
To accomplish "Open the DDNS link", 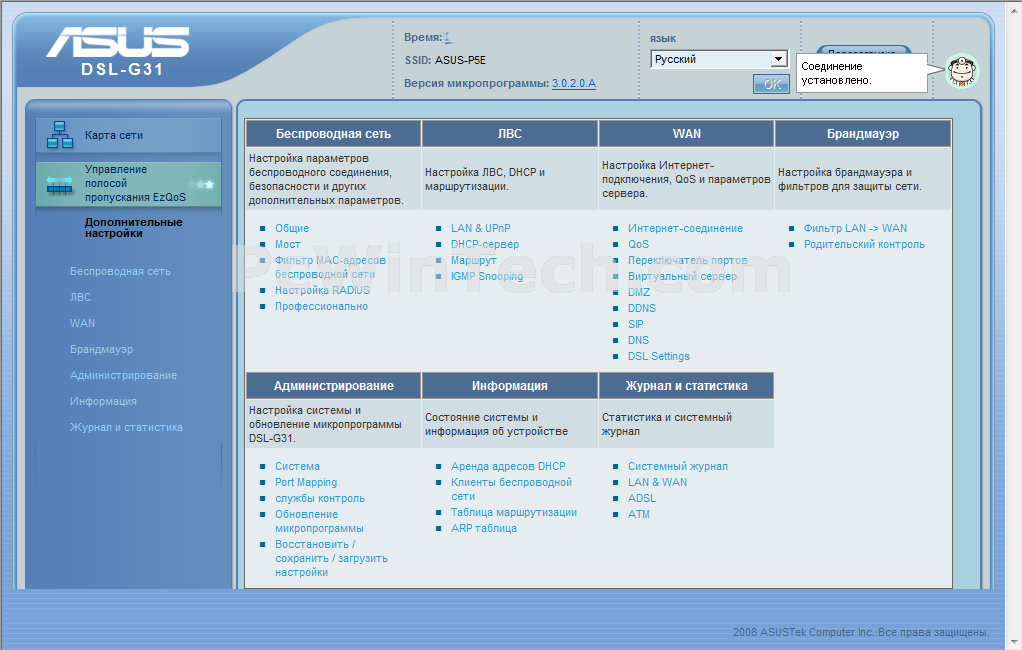I will pos(642,308).
